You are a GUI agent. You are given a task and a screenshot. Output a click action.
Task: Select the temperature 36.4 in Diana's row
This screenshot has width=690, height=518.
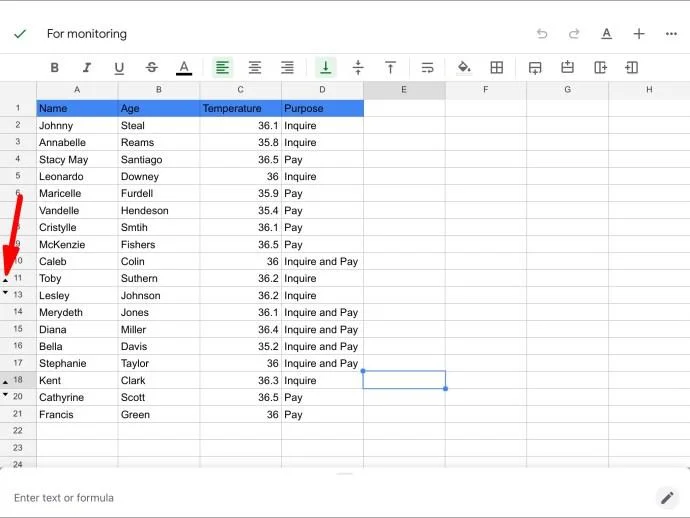241,329
